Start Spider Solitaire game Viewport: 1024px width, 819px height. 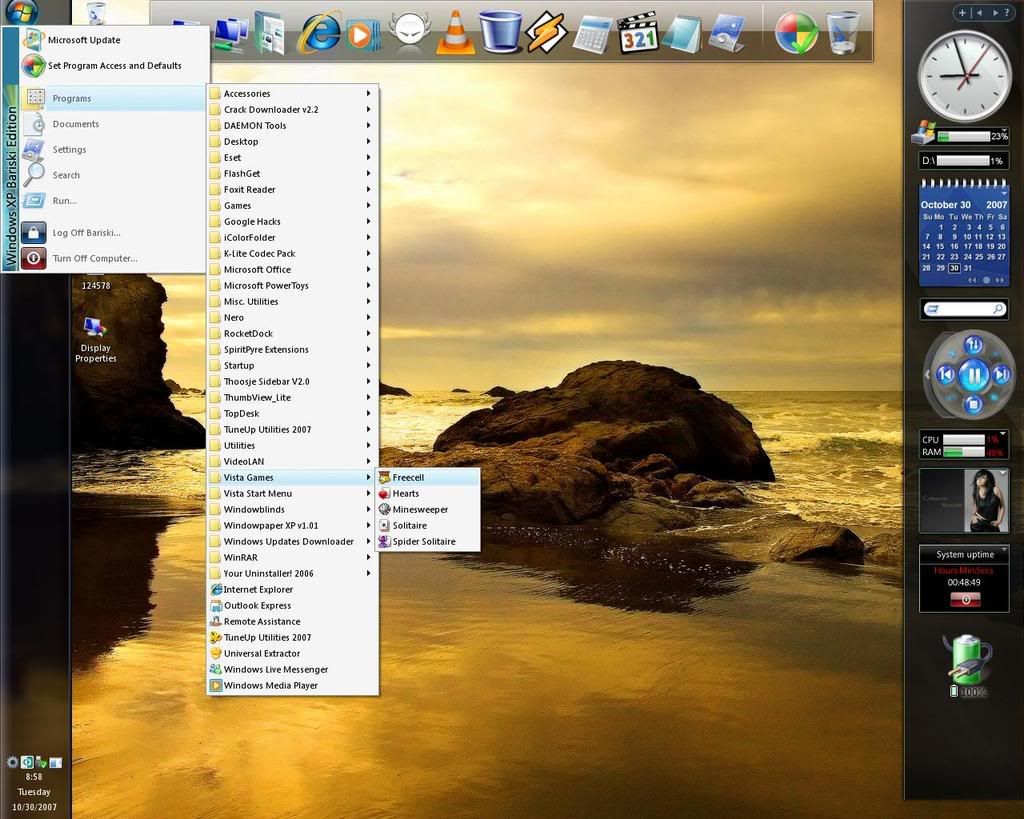click(428, 541)
